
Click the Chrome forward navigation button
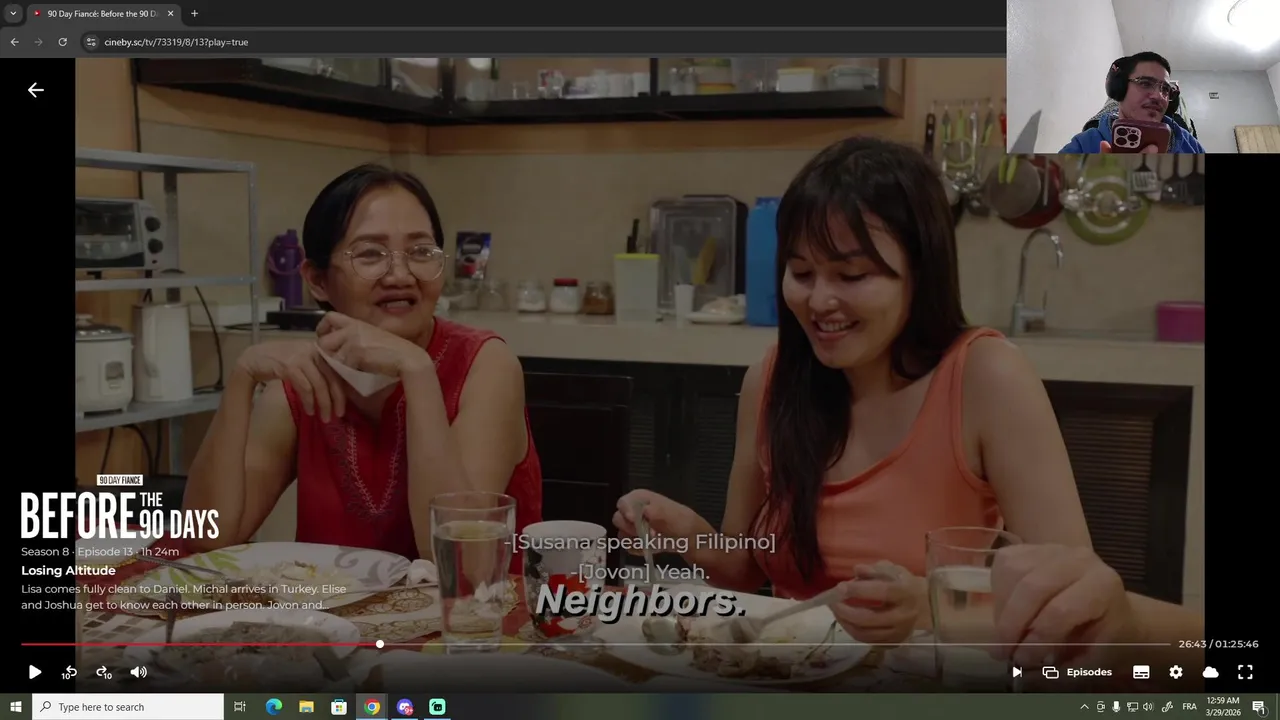coord(38,42)
